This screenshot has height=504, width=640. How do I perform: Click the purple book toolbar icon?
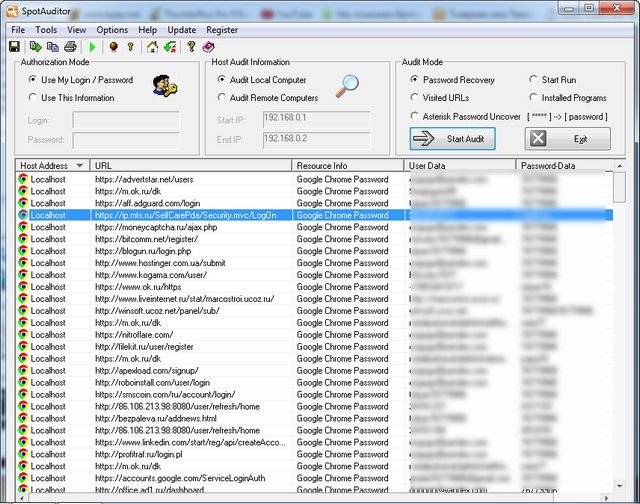208,47
